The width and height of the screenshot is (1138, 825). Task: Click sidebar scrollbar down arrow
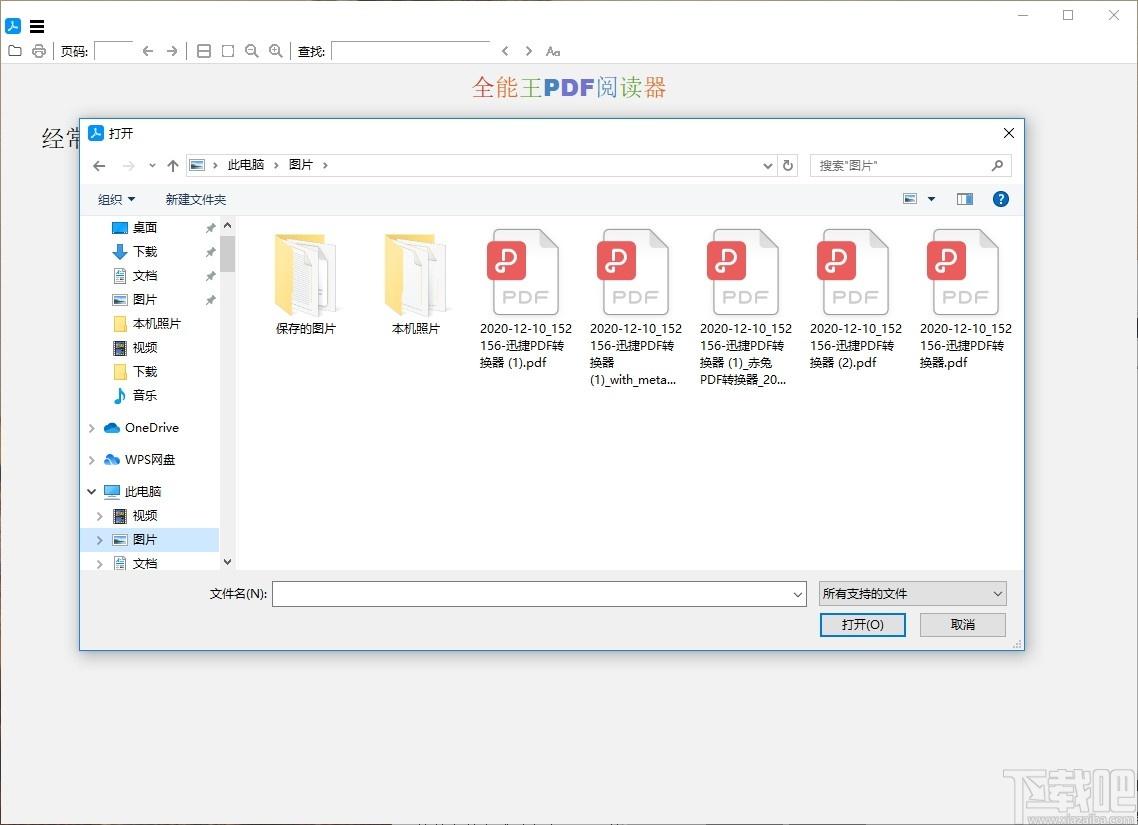pos(227,562)
